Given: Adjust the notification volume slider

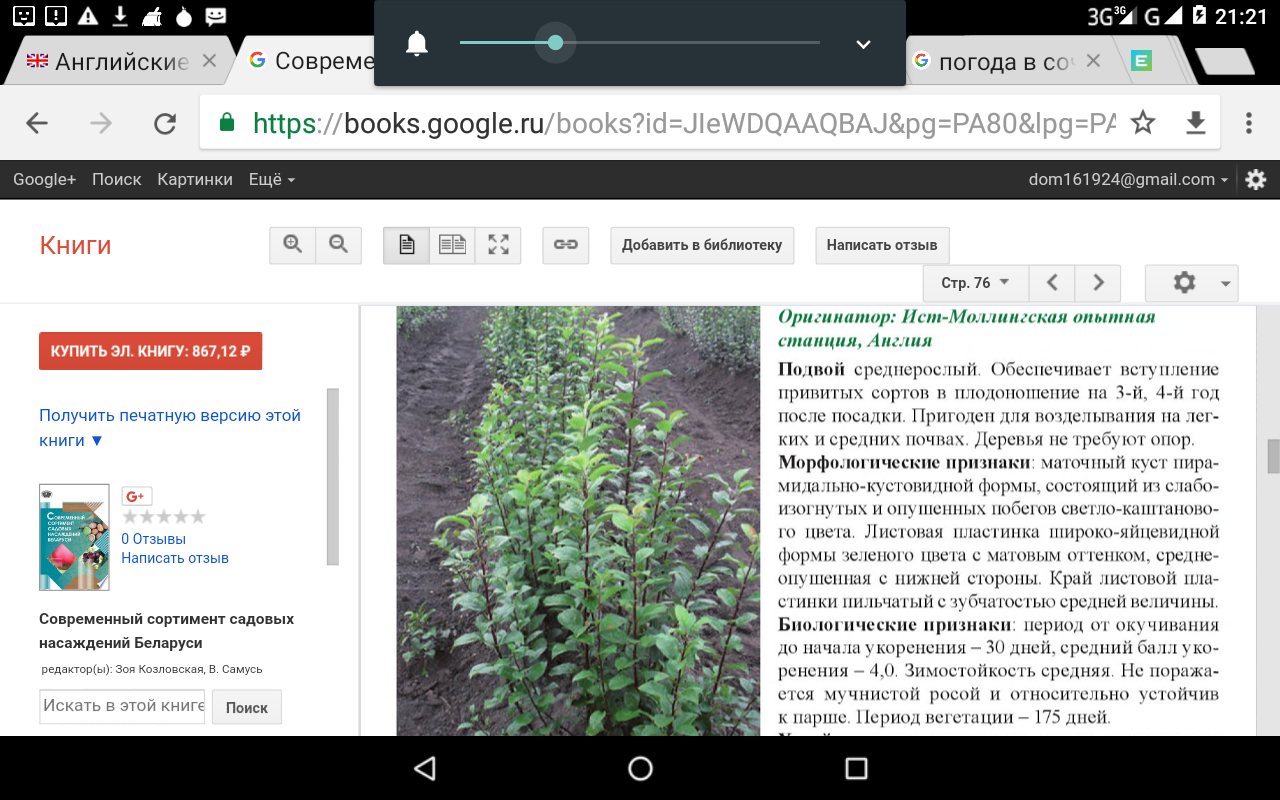Looking at the screenshot, I should pos(555,43).
